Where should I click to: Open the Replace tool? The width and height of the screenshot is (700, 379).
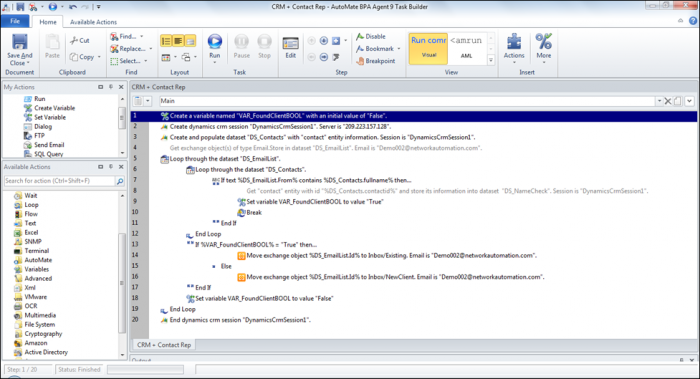tap(128, 49)
